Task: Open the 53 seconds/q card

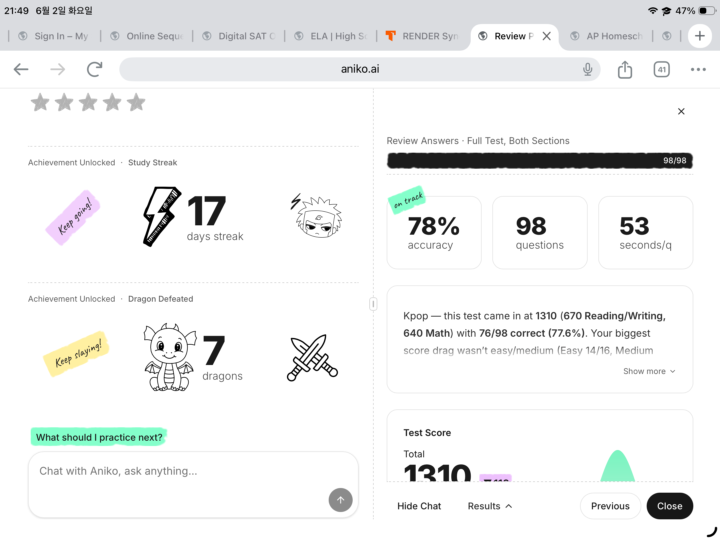Action: click(646, 232)
